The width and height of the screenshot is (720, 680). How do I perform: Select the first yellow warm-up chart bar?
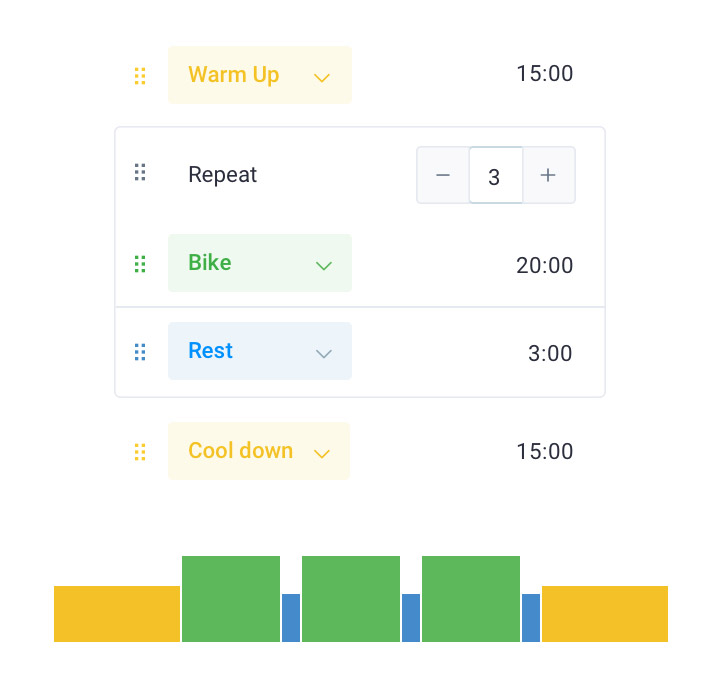tap(117, 614)
